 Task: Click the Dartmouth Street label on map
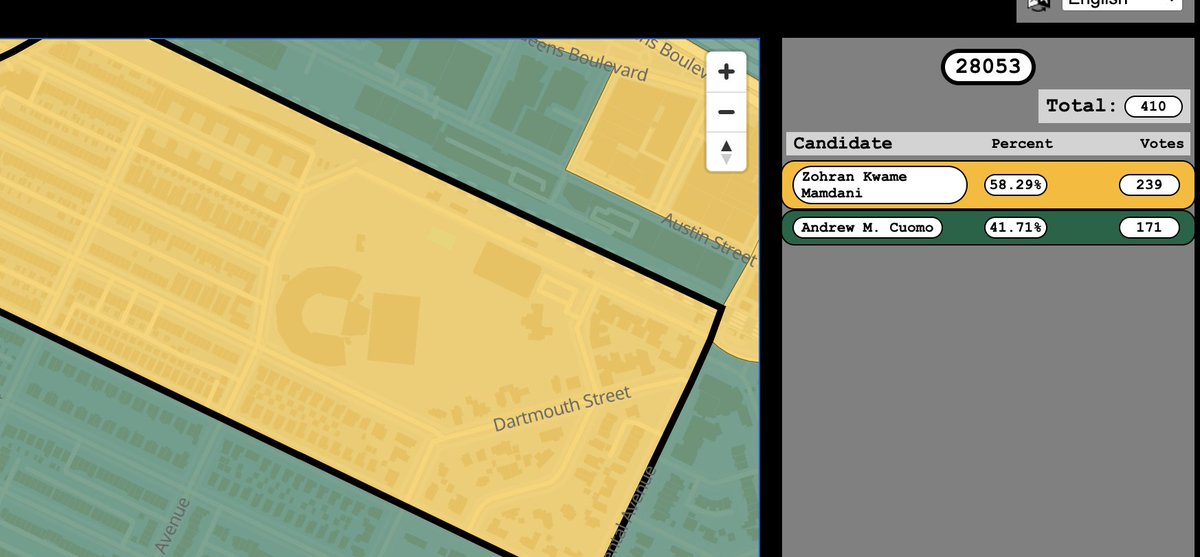[563, 409]
